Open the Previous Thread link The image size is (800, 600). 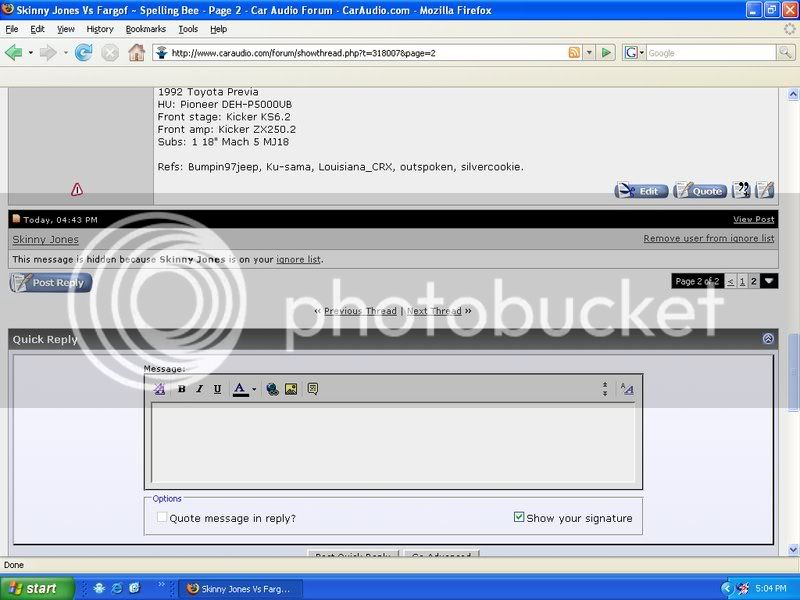coord(360,311)
